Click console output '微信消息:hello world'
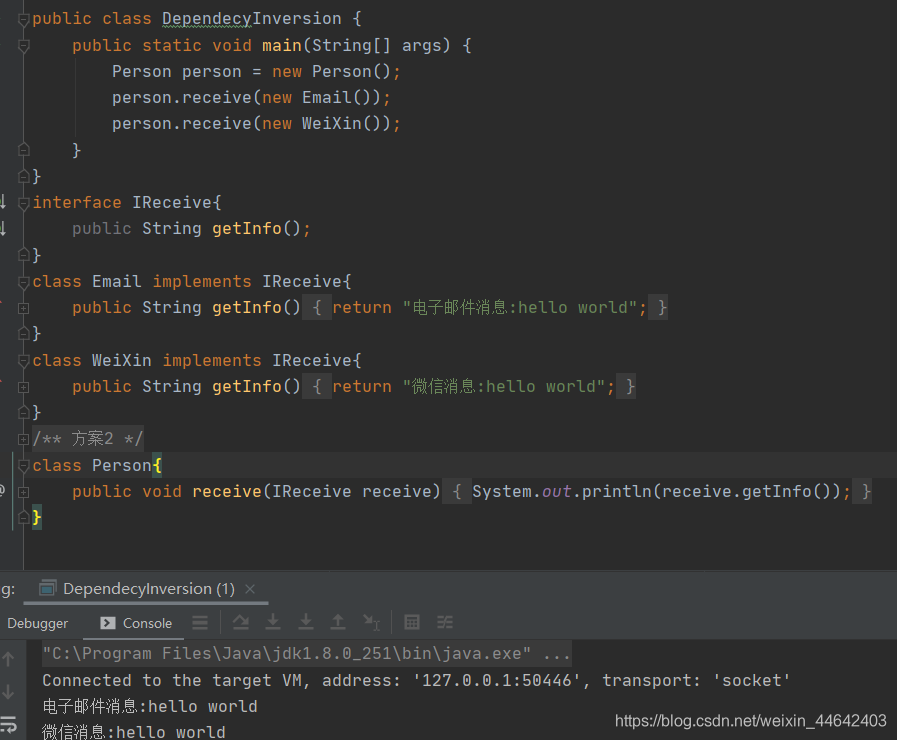Screen dimensions: 897x740 point(134,731)
